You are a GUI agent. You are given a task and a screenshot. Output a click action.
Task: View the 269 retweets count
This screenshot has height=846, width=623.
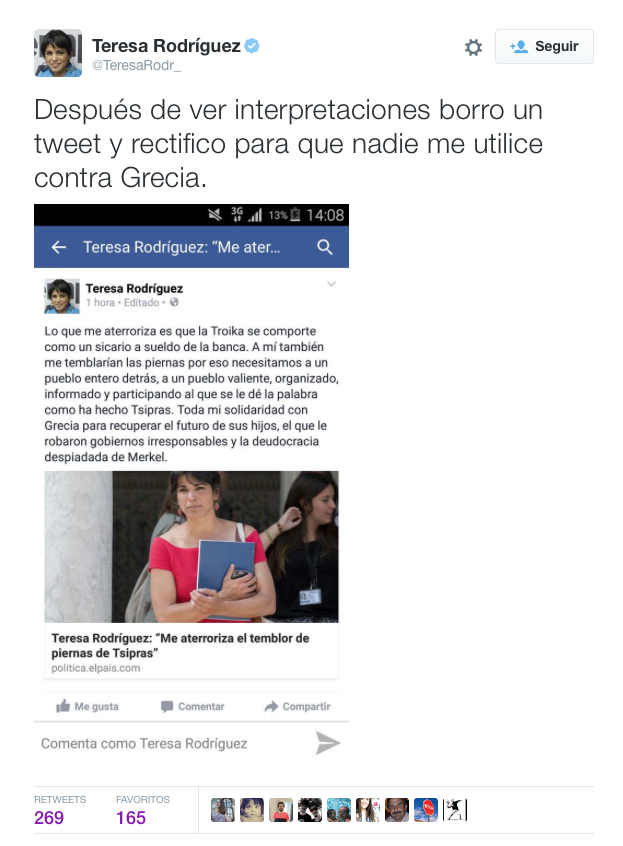click(49, 817)
